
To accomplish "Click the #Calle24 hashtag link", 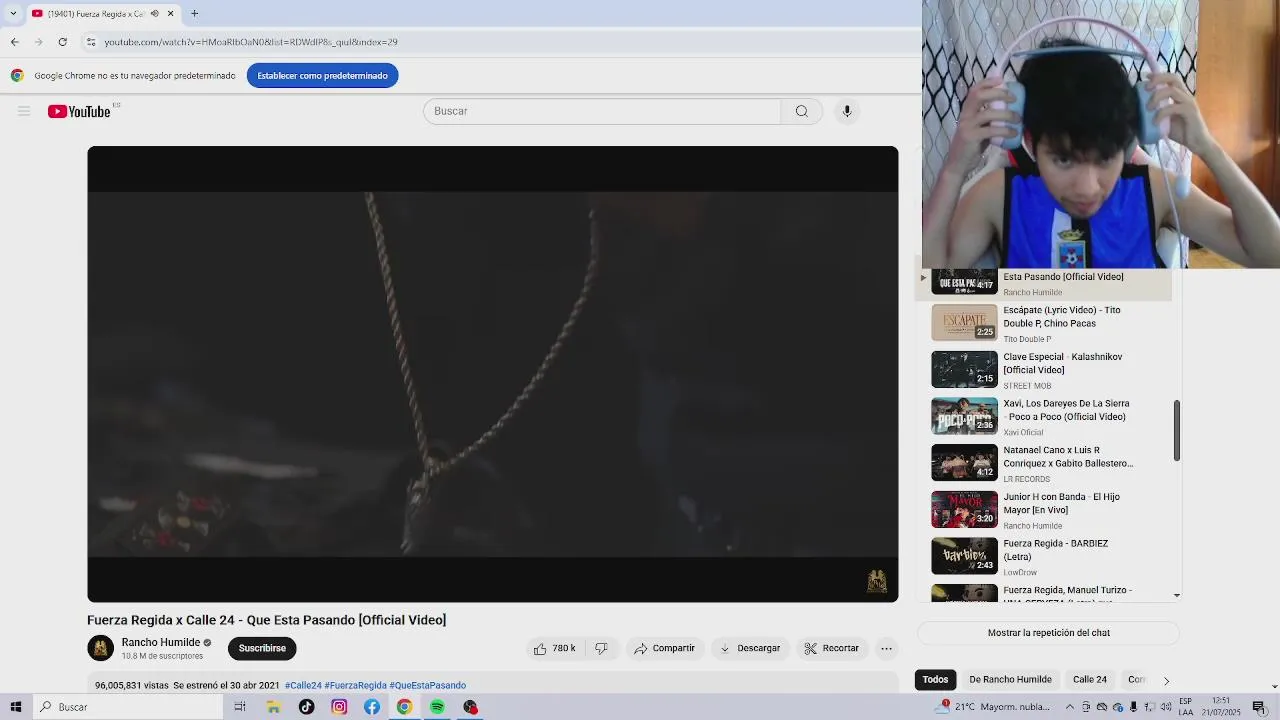I will (x=303, y=686).
